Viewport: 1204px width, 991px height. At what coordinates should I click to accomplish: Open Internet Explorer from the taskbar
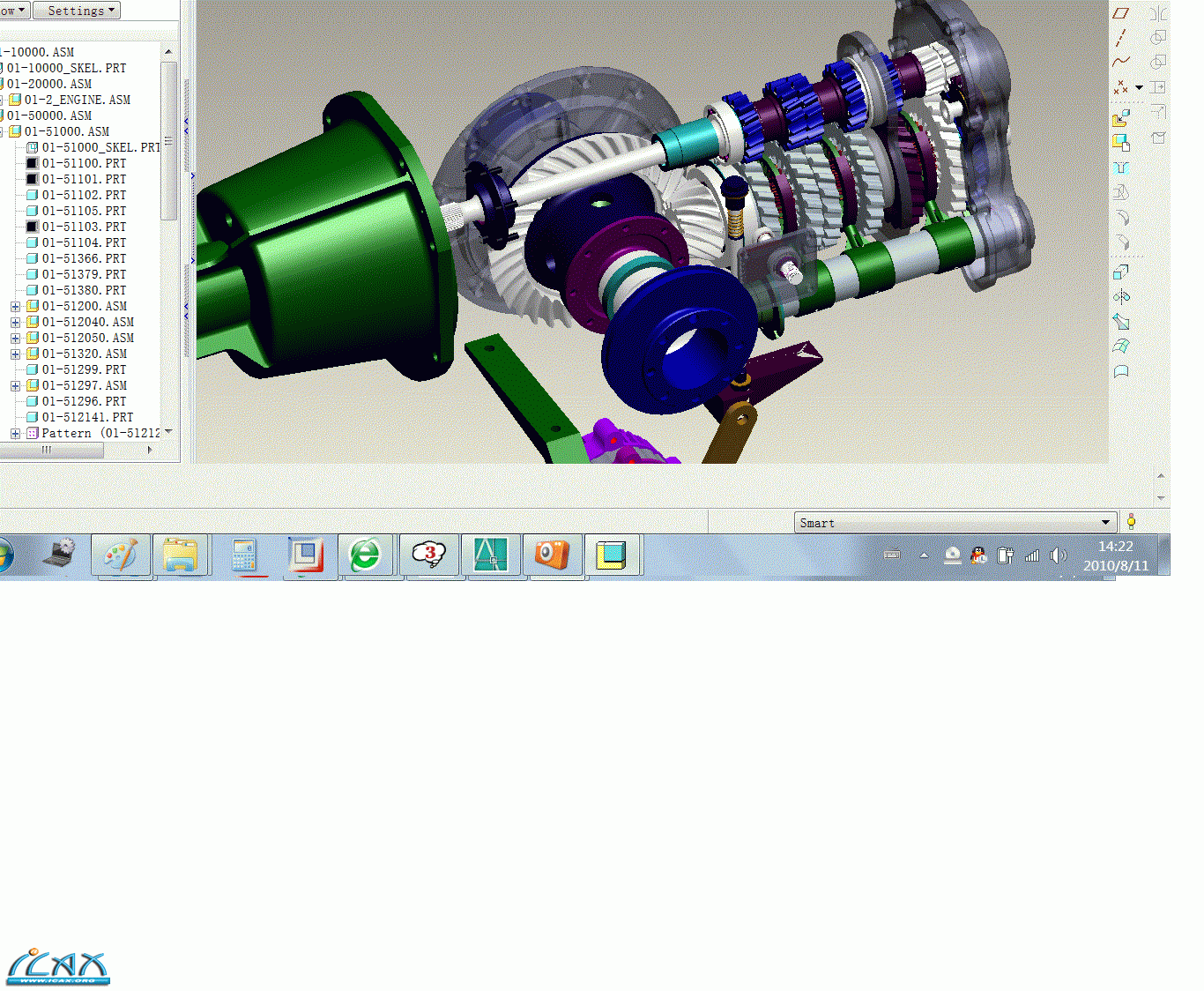pyautogui.click(x=365, y=556)
